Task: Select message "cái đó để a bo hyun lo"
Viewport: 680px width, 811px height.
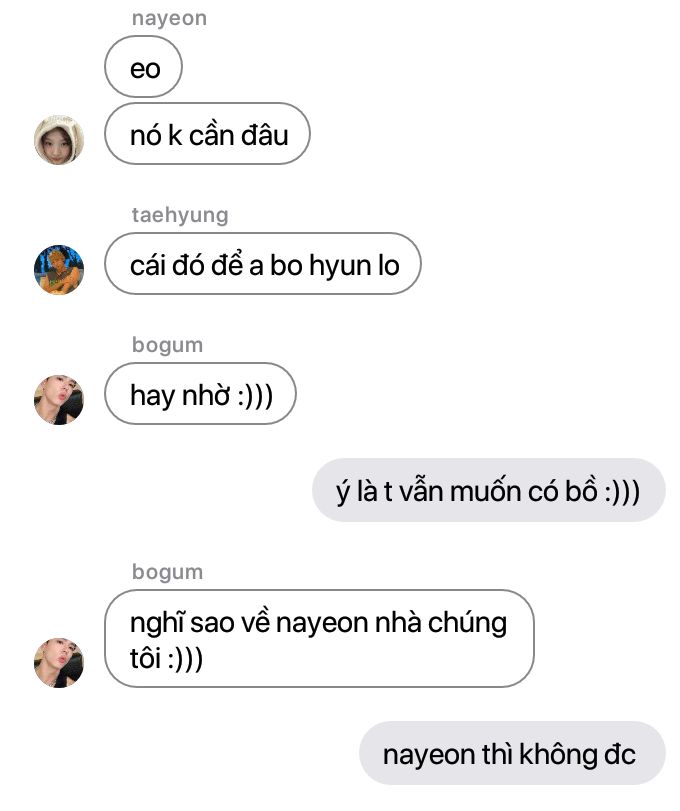Action: click(x=263, y=264)
